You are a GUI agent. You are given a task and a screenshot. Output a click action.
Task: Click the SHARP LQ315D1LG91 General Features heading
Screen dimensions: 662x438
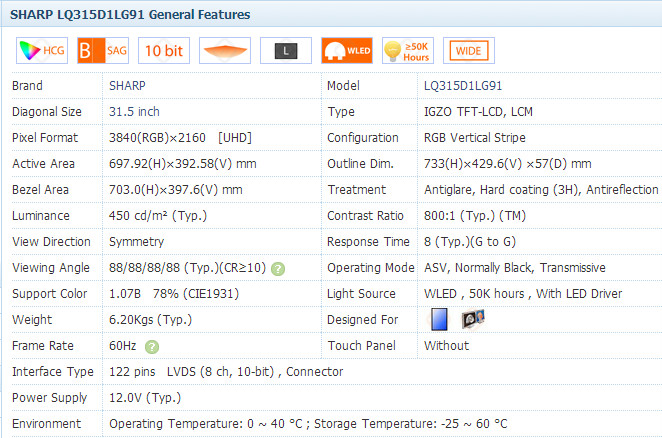tap(130, 15)
